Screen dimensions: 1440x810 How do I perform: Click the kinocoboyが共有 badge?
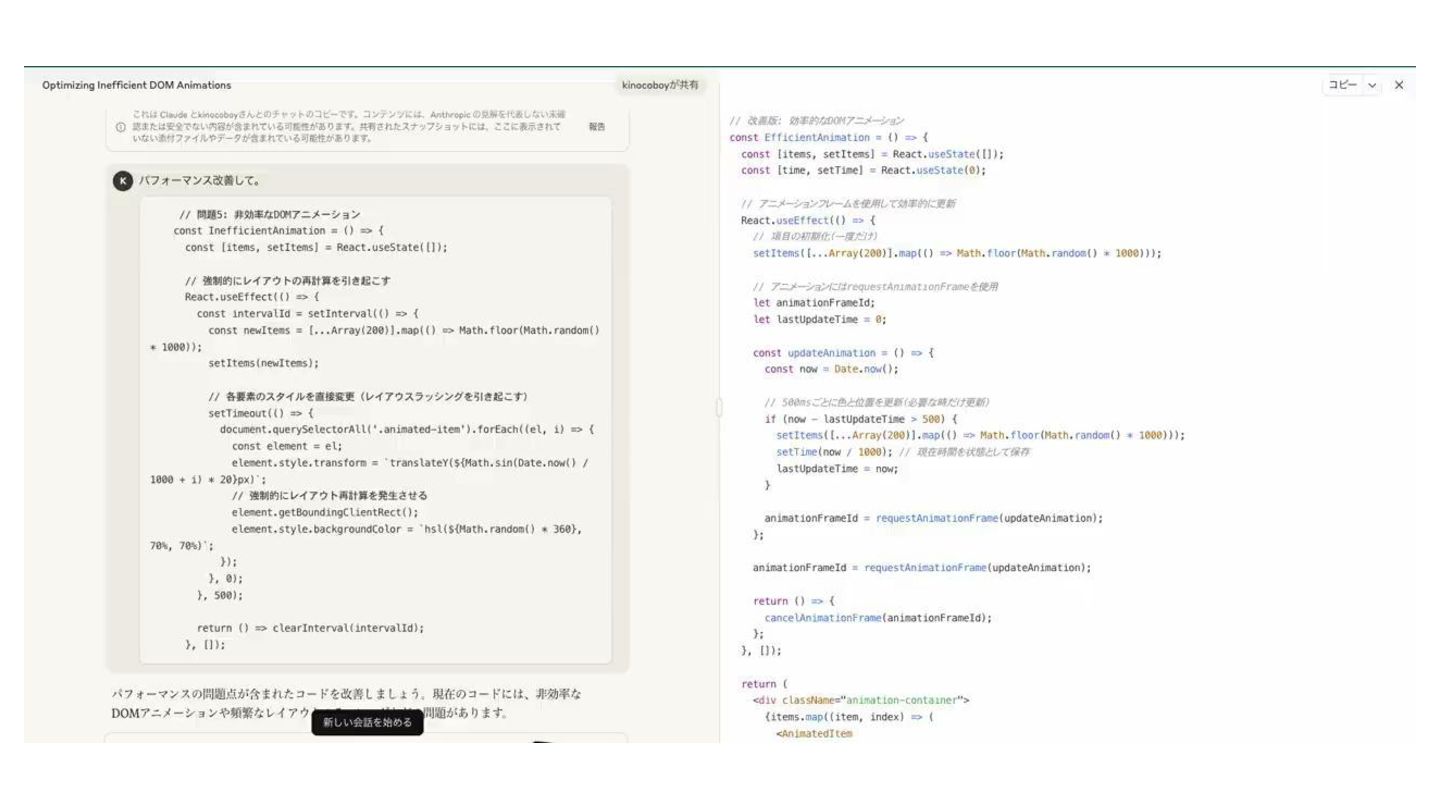tap(660, 86)
